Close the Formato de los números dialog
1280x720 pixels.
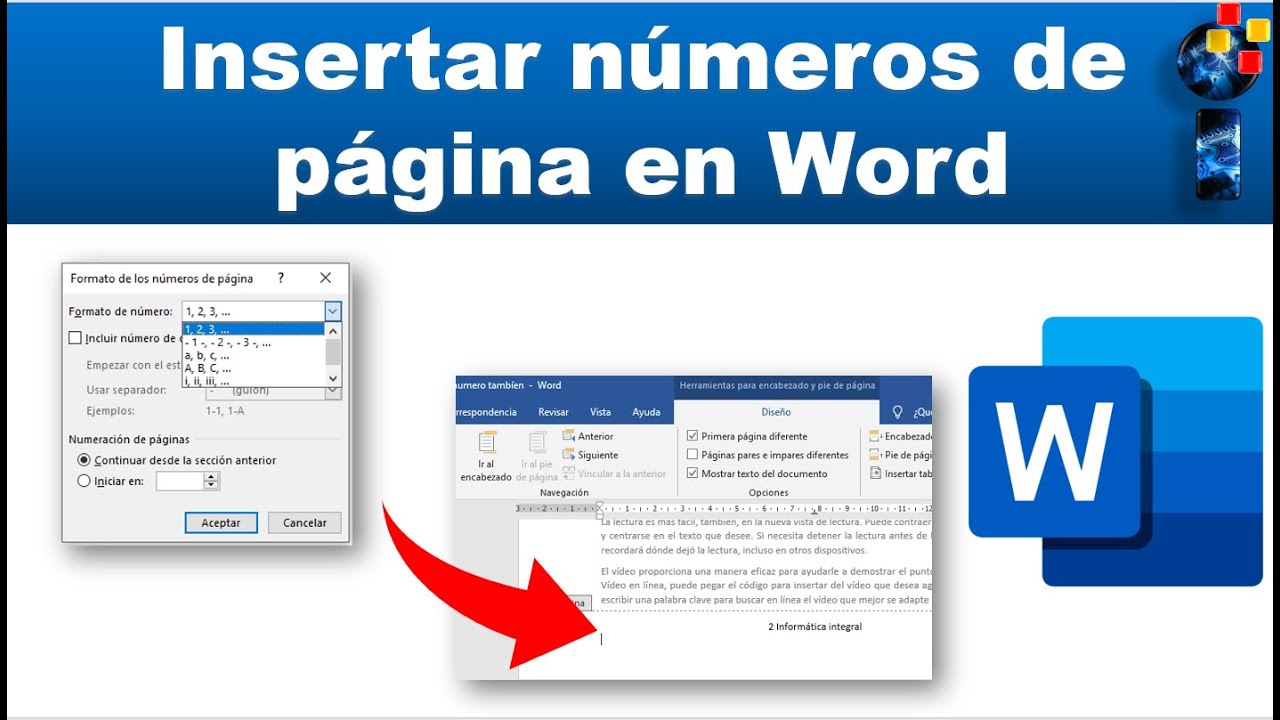325,278
